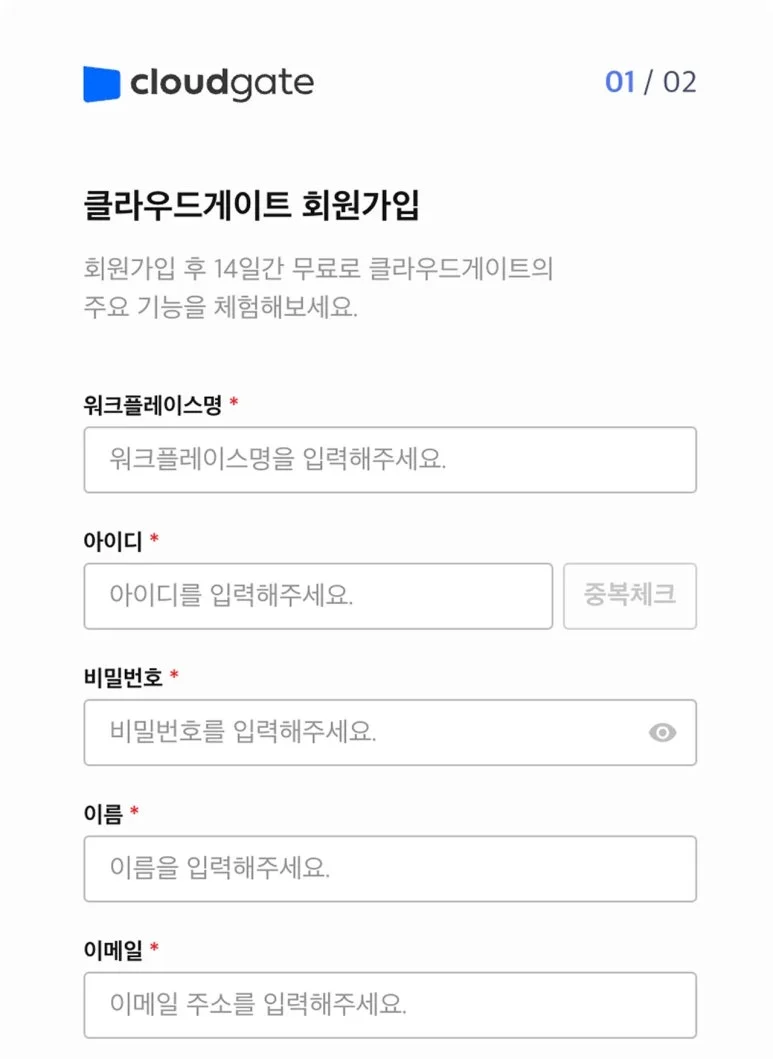Click the required asterisk beside 워크플레이스명
Viewport: 773px width, 1059px height.
tap(232, 400)
